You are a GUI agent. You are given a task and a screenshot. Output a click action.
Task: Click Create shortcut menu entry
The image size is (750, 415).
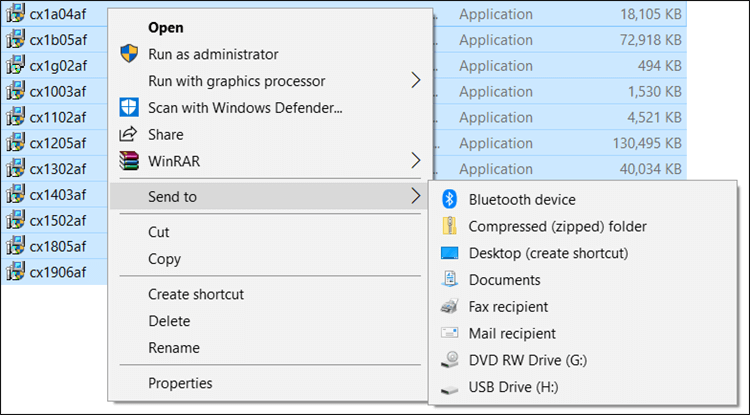pos(196,294)
